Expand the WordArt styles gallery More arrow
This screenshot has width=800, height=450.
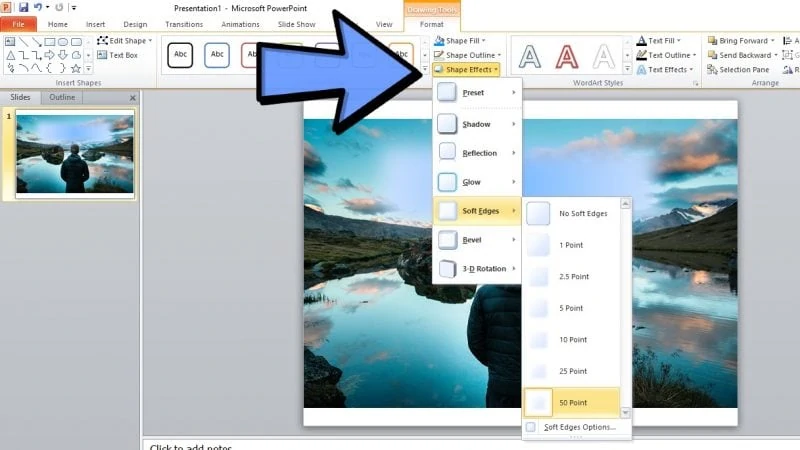pos(627,68)
